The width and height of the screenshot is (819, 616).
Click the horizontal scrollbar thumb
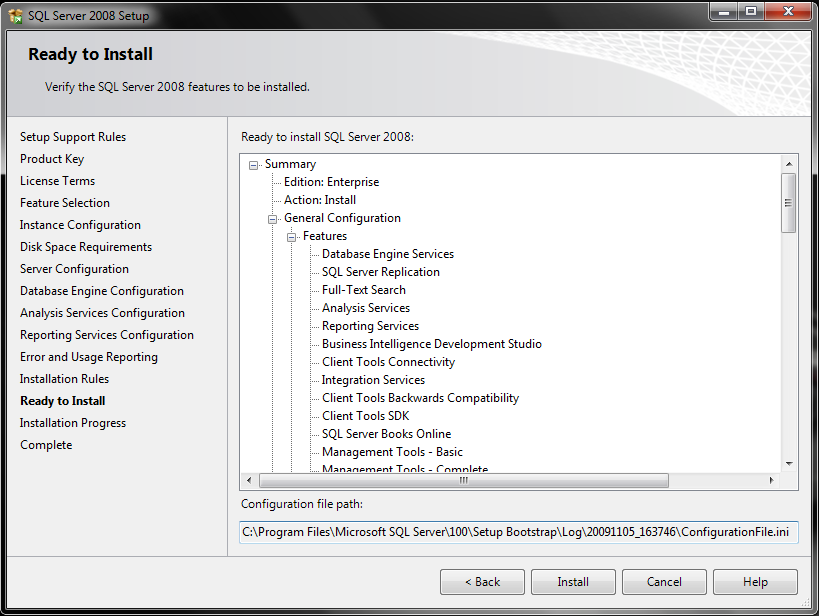(x=464, y=480)
